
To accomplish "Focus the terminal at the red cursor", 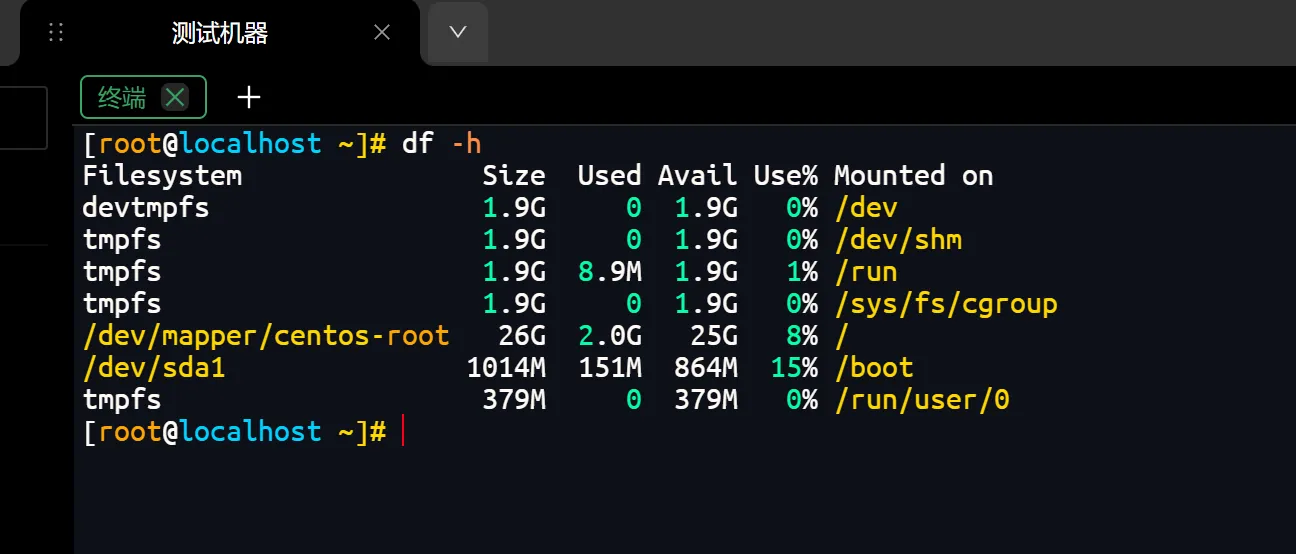I will tap(402, 432).
